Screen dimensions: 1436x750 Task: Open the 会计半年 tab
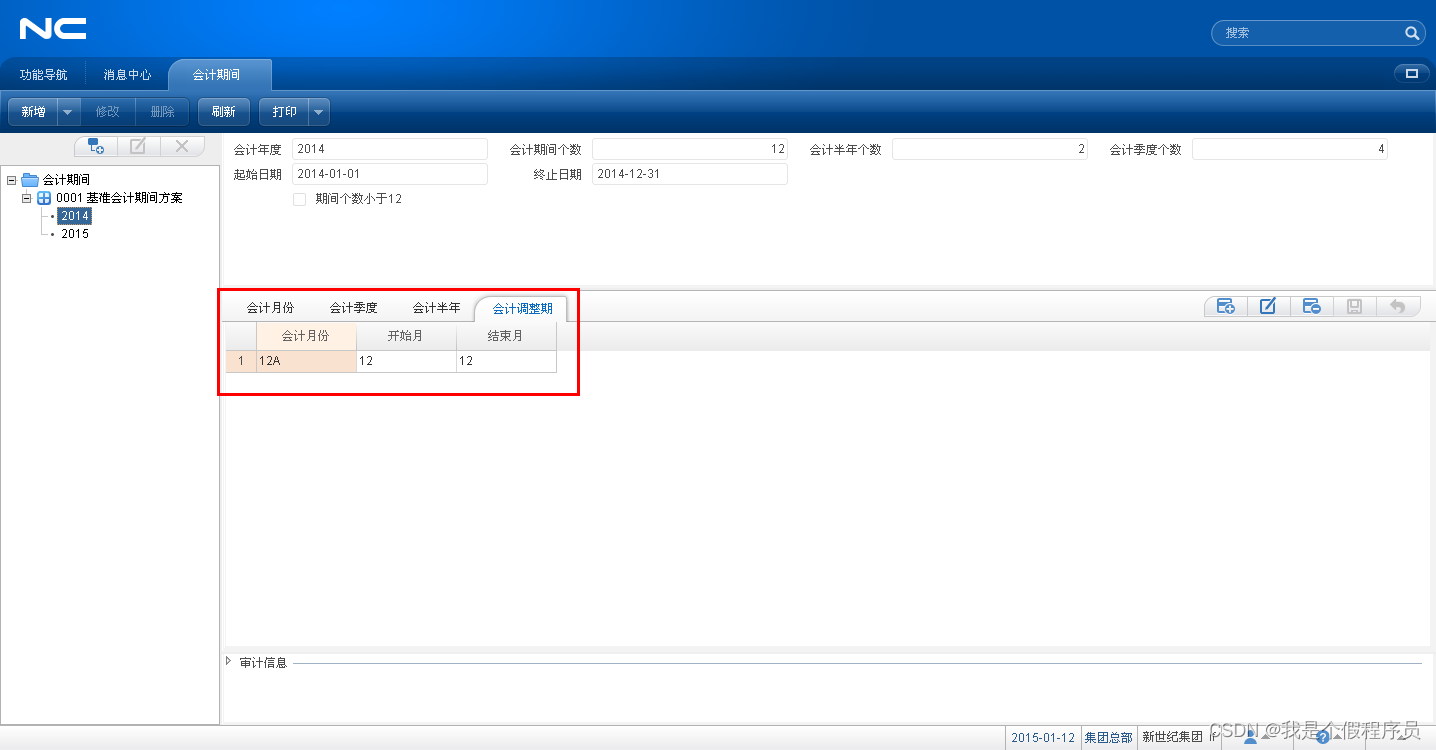point(437,308)
